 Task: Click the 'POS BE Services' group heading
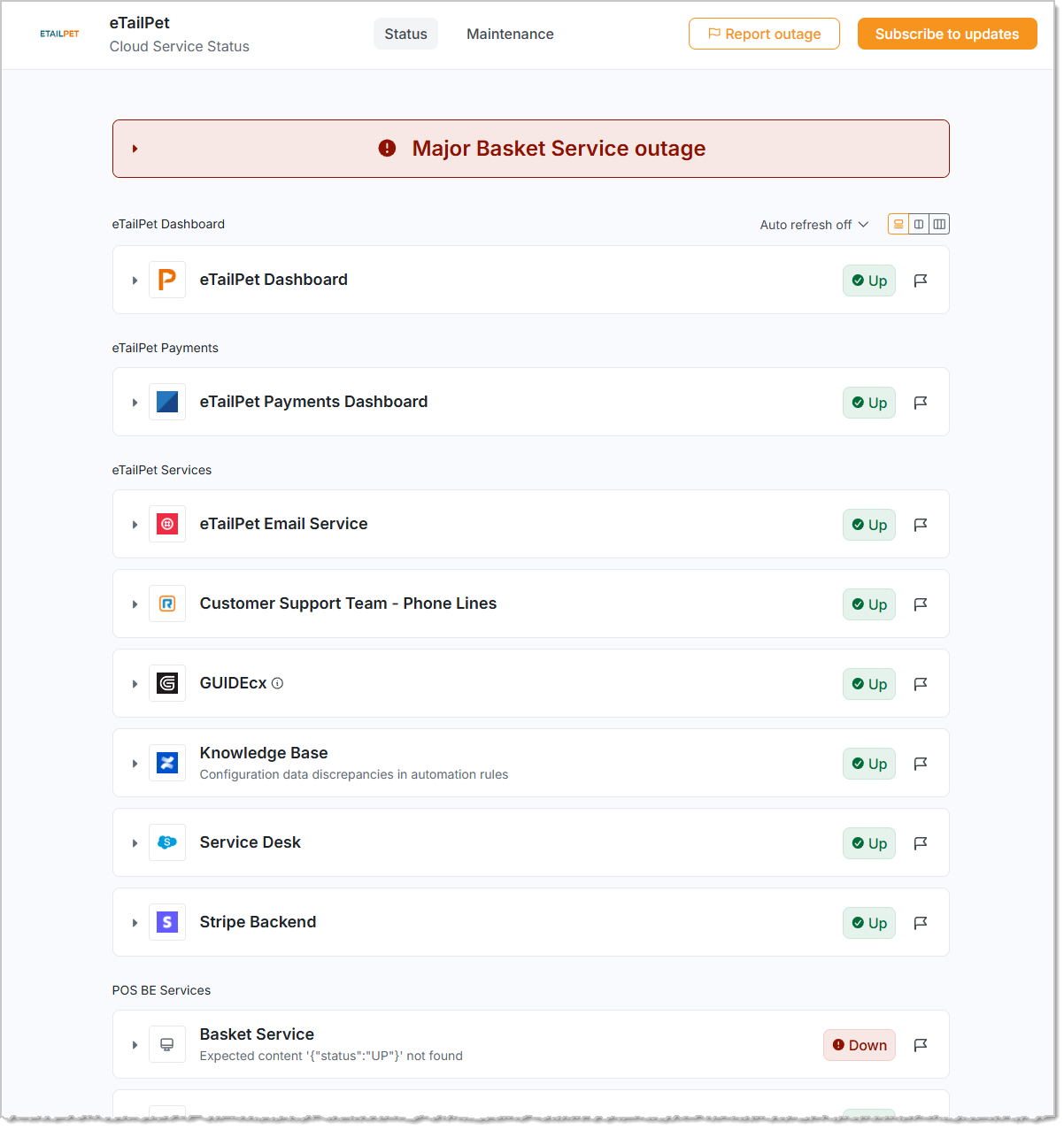(161, 990)
